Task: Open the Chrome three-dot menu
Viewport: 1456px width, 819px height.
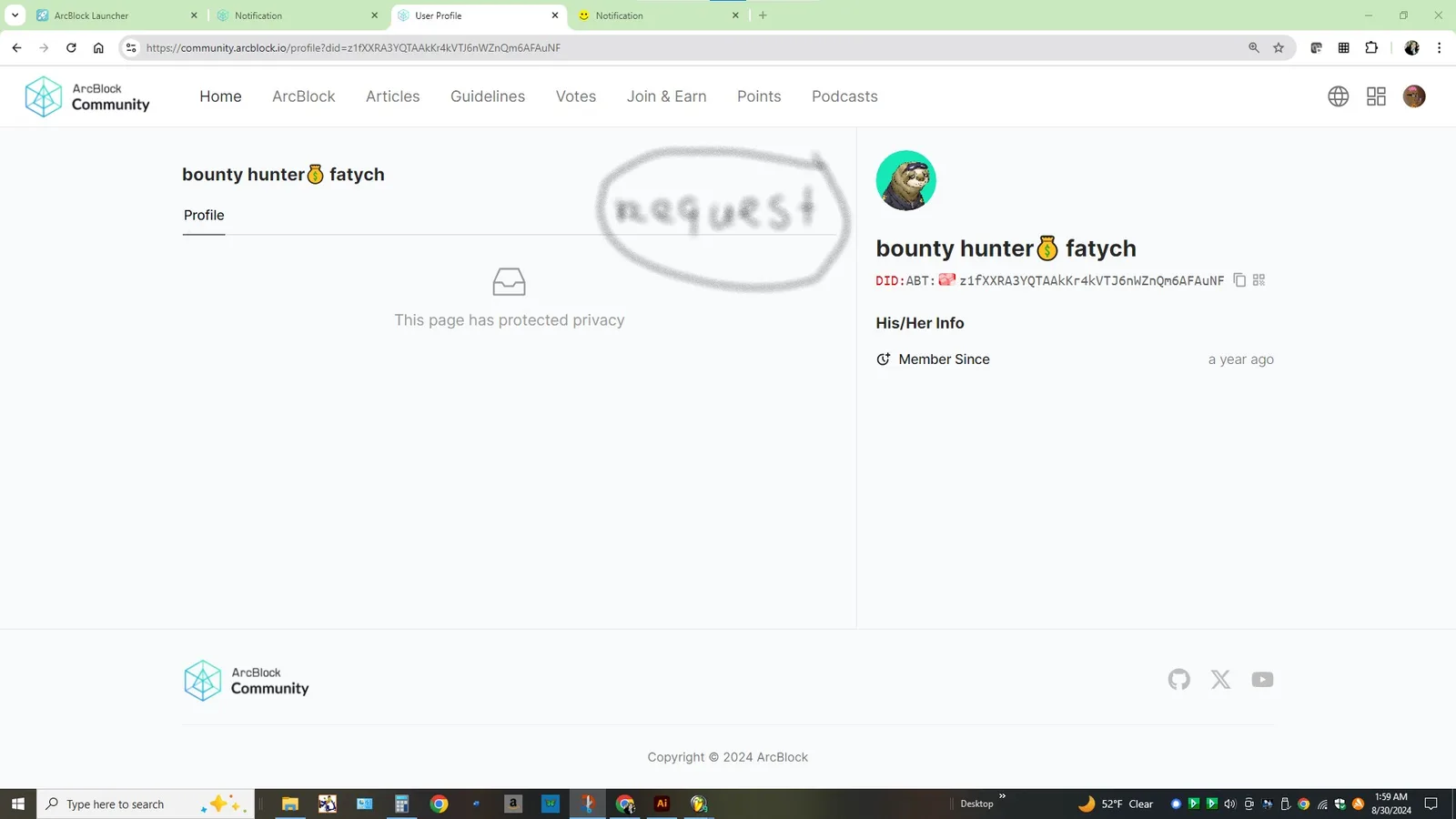Action: tap(1439, 48)
